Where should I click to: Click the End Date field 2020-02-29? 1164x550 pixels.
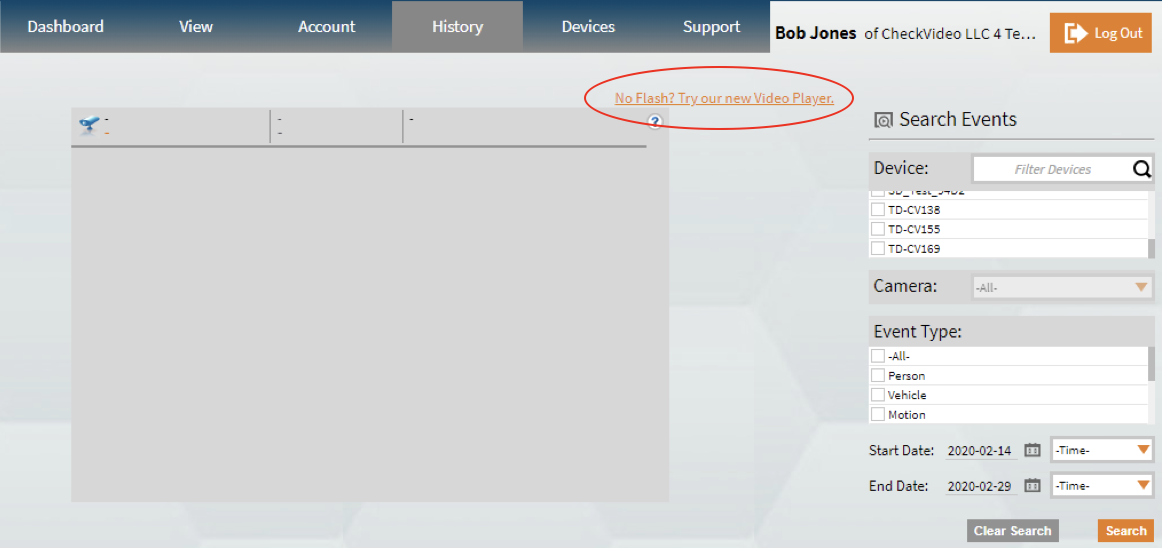981,487
